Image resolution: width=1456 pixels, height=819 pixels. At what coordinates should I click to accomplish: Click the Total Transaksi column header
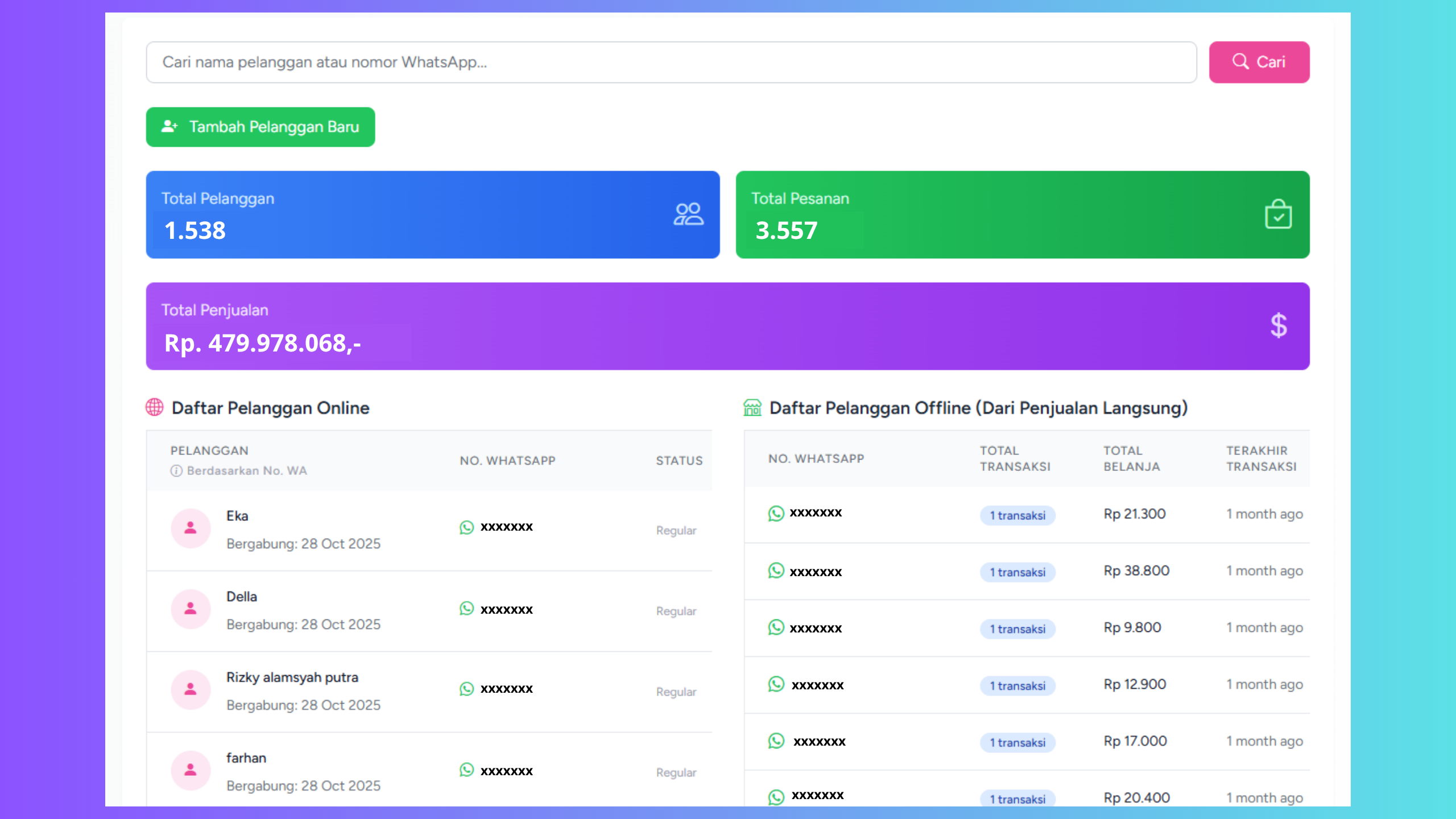1015,458
